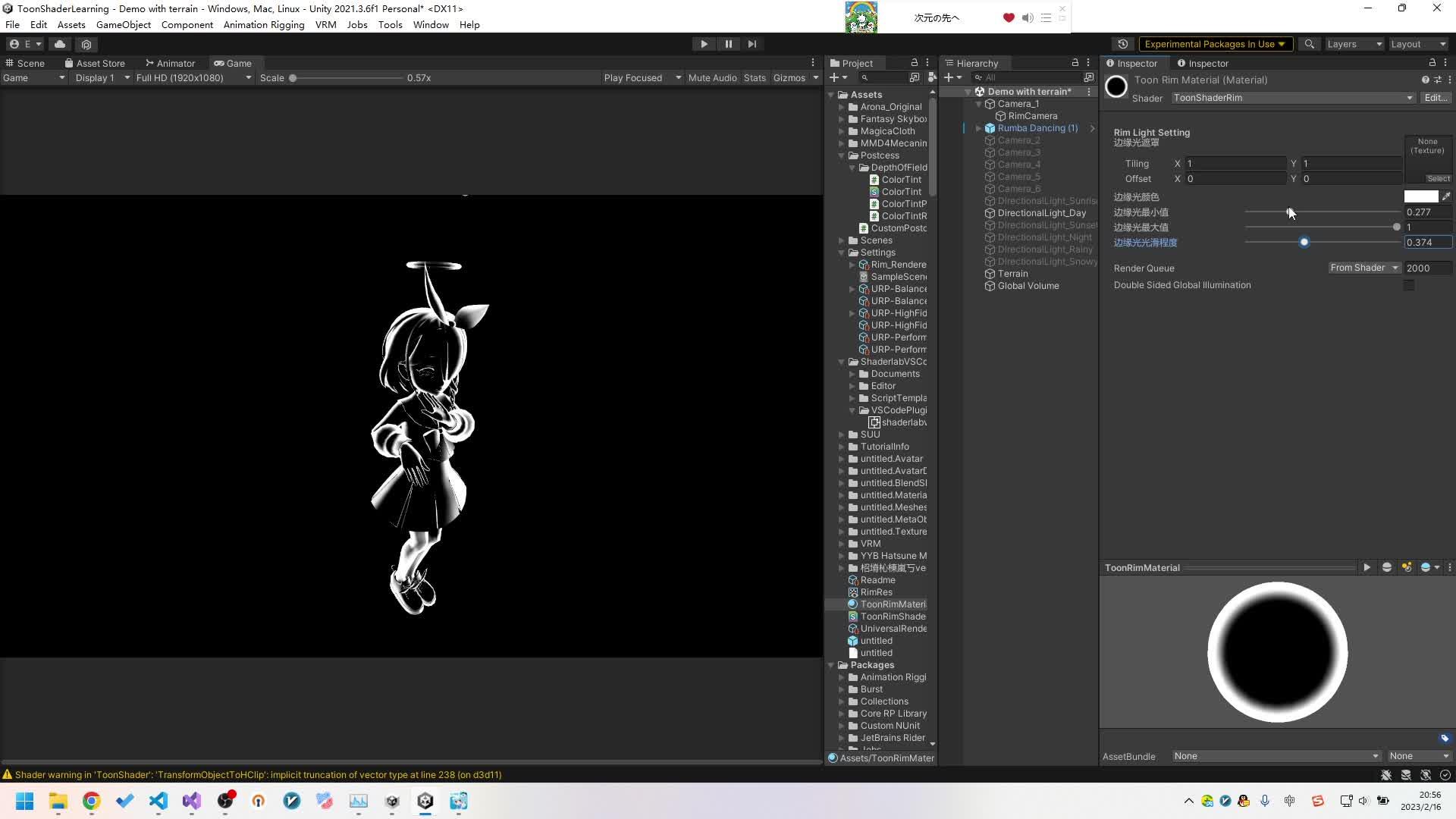
Task: Click the white rim color swatch
Action: tap(1420, 196)
